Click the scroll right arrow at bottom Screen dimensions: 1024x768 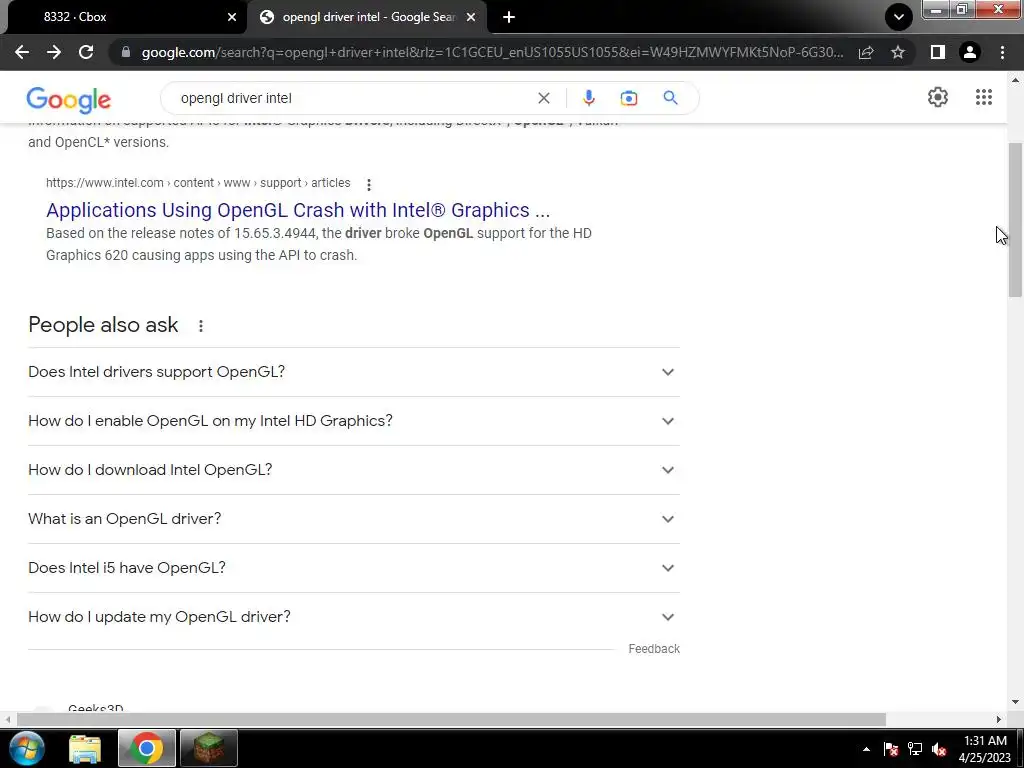click(x=999, y=719)
